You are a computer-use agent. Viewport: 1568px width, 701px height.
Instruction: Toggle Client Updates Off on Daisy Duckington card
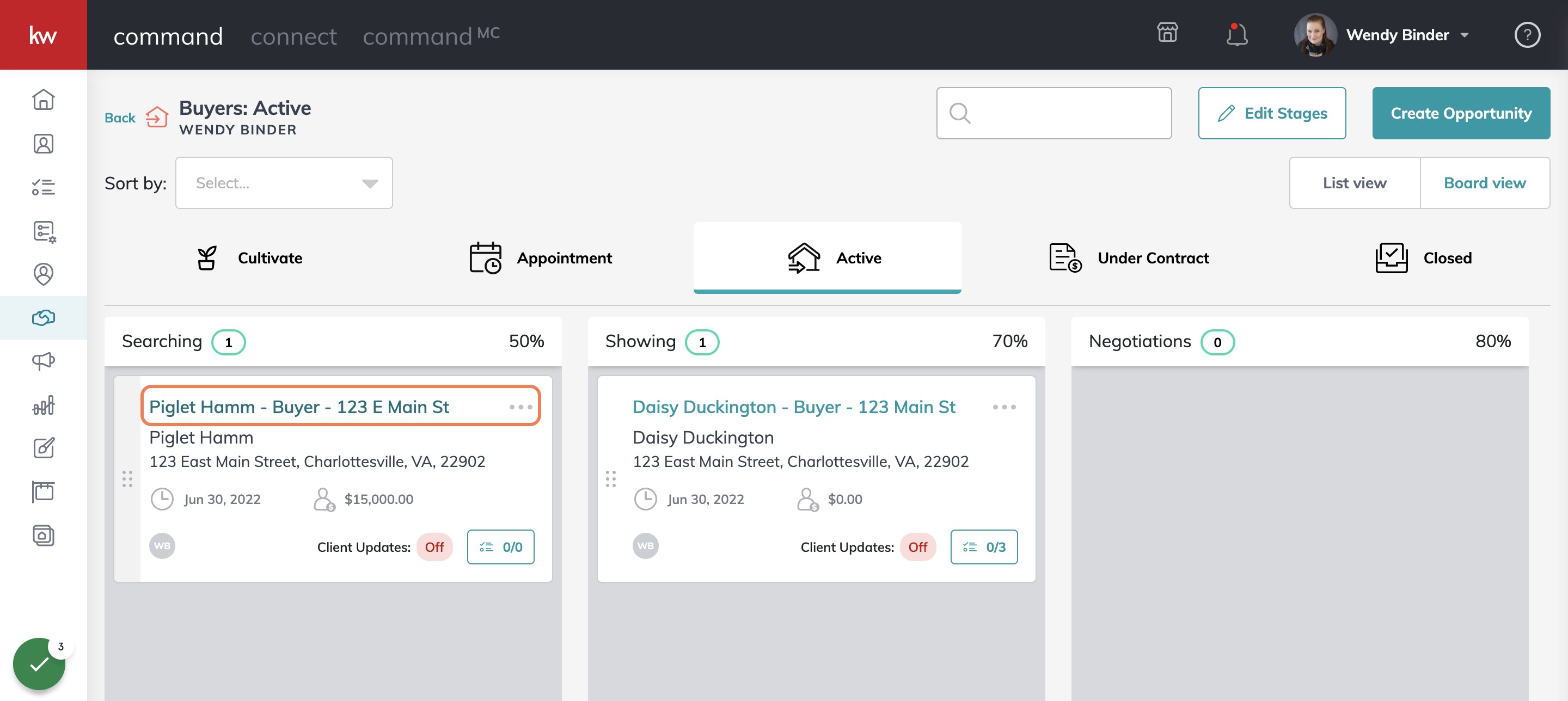[917, 547]
